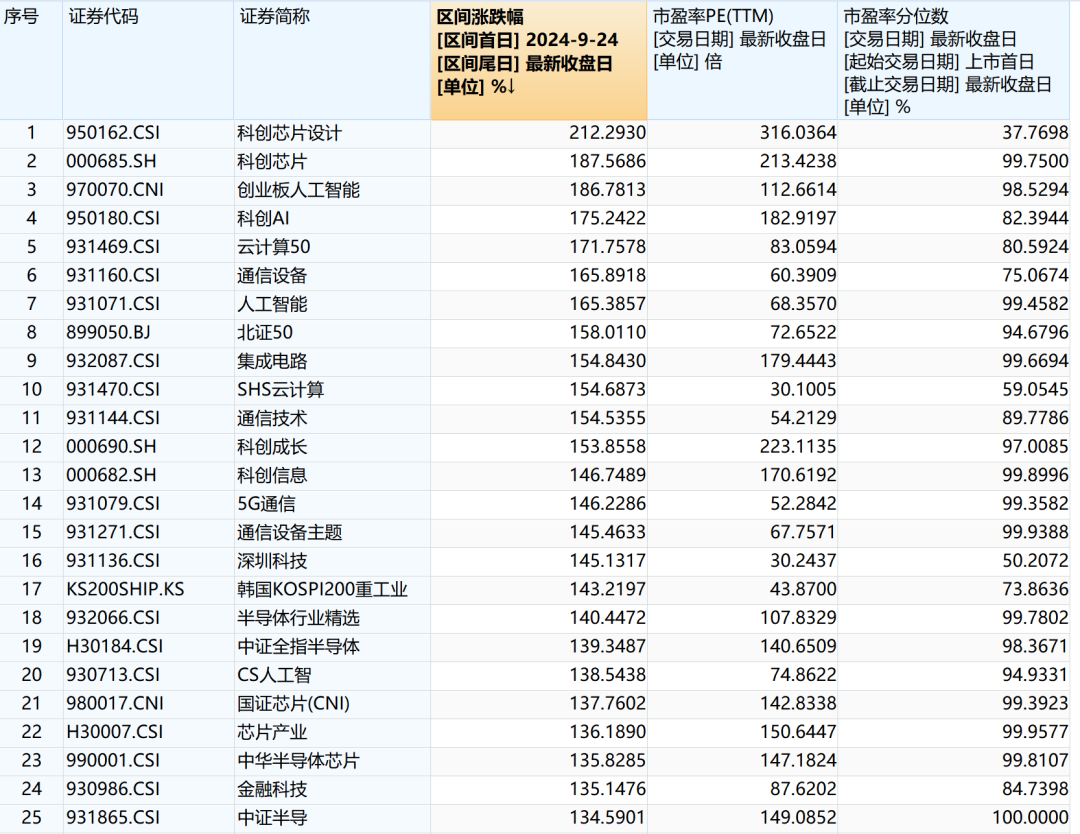Select code 899050.BJ
1080x834 pixels.
pos(108,333)
